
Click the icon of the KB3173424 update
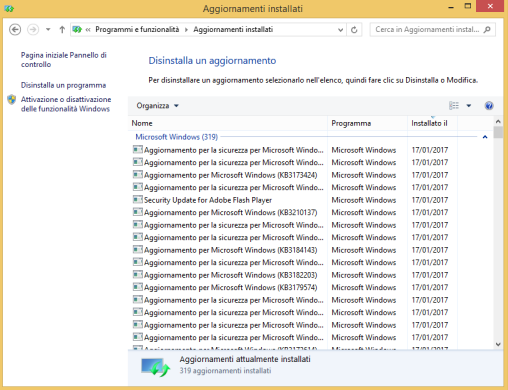pyautogui.click(x=138, y=174)
